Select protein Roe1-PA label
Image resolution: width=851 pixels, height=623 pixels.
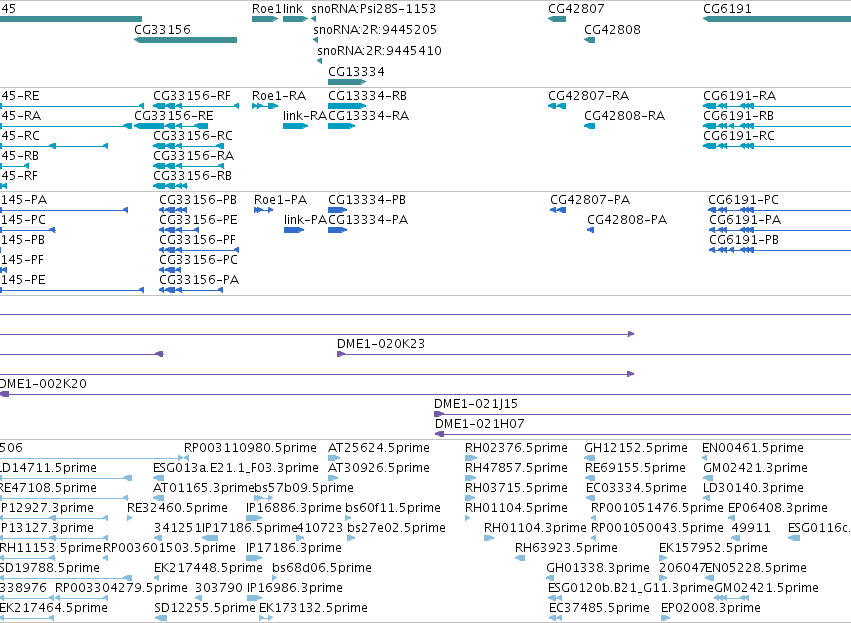pos(280,200)
